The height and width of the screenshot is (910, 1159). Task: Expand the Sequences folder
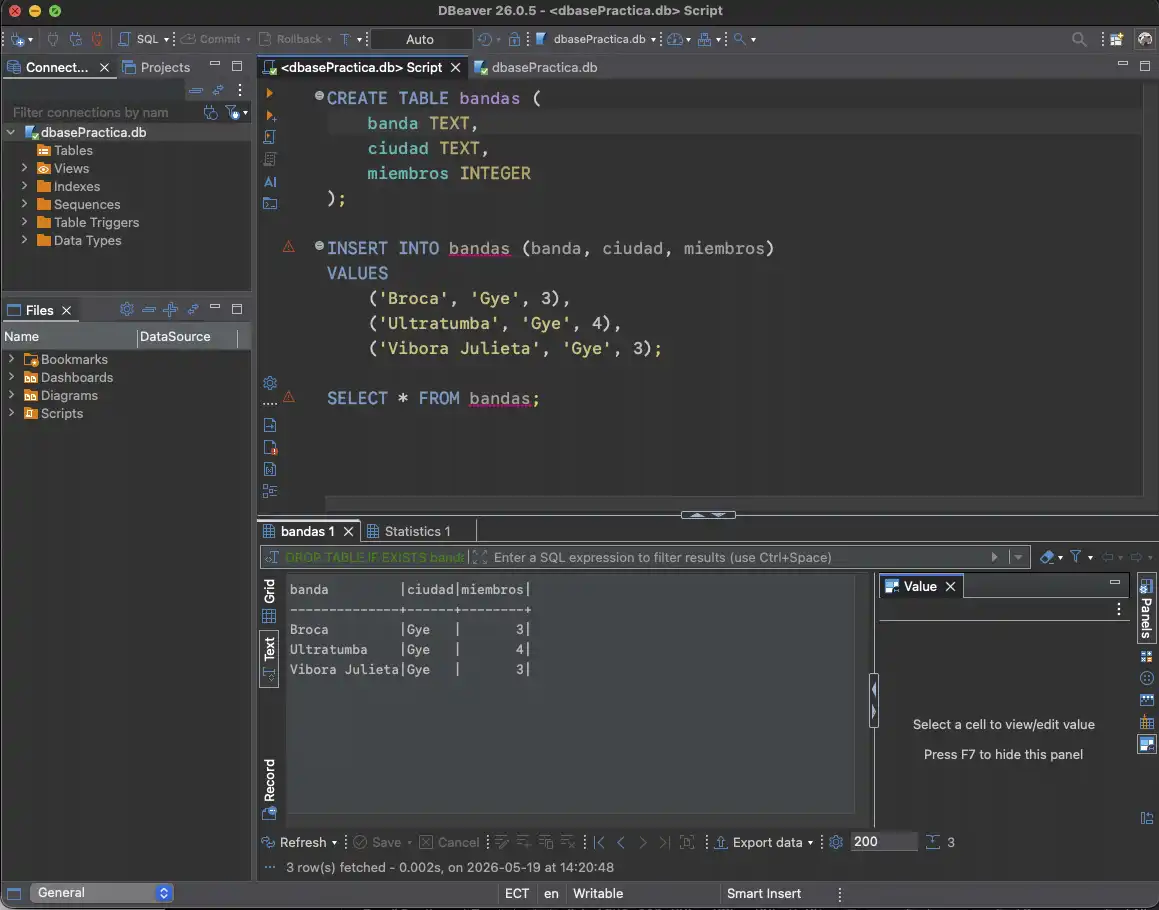tap(24, 204)
